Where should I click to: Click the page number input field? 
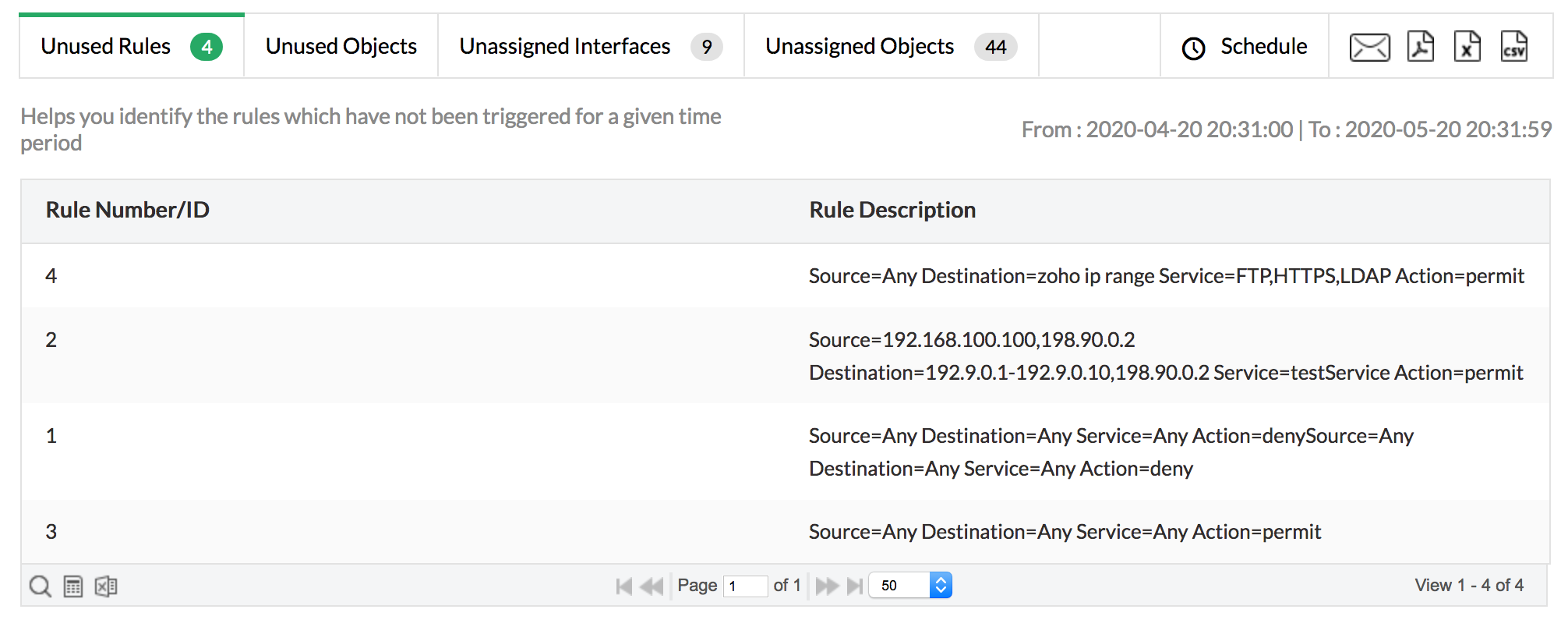(745, 586)
